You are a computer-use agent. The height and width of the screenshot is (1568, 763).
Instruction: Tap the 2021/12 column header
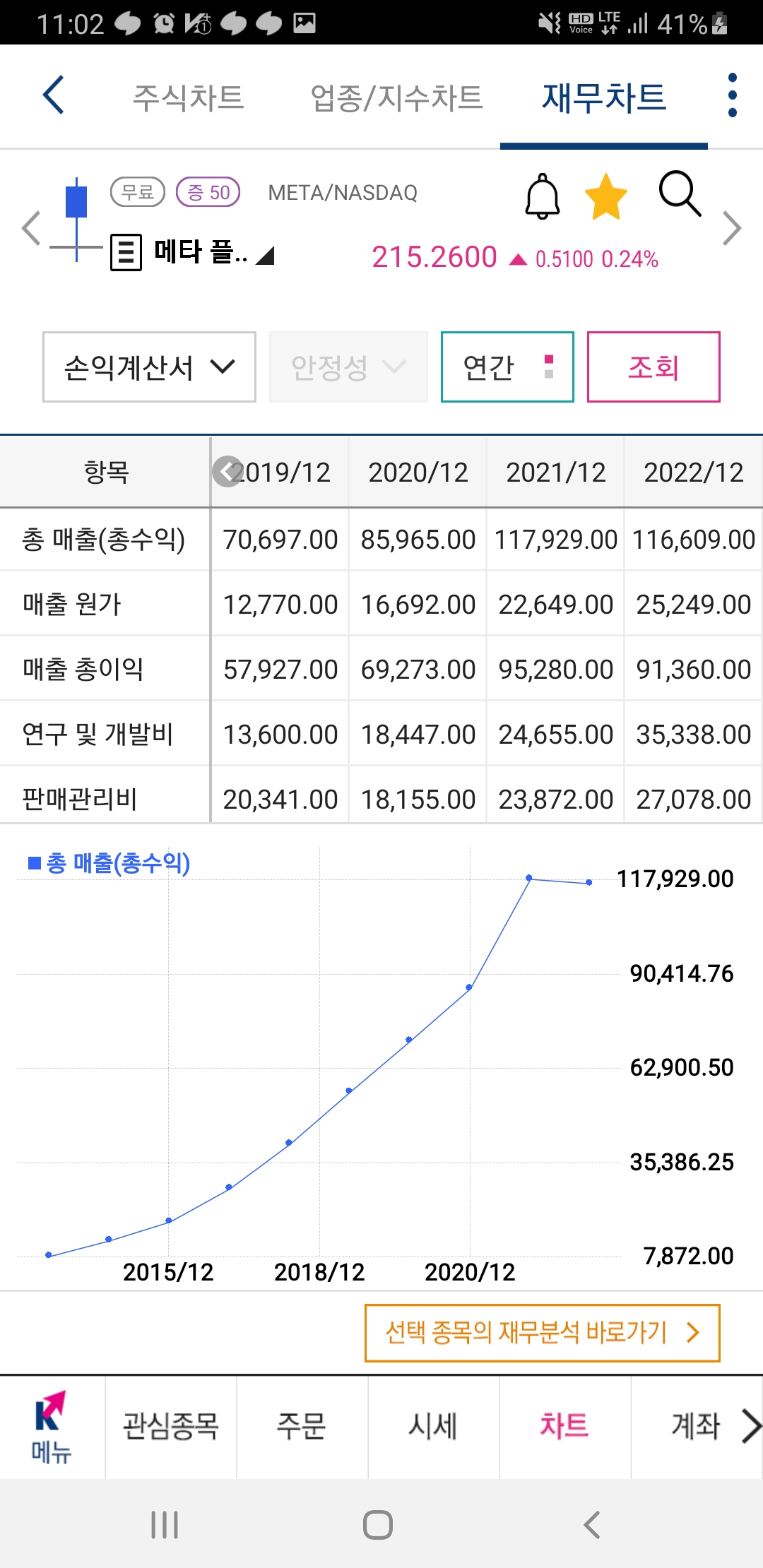pyautogui.click(x=556, y=472)
